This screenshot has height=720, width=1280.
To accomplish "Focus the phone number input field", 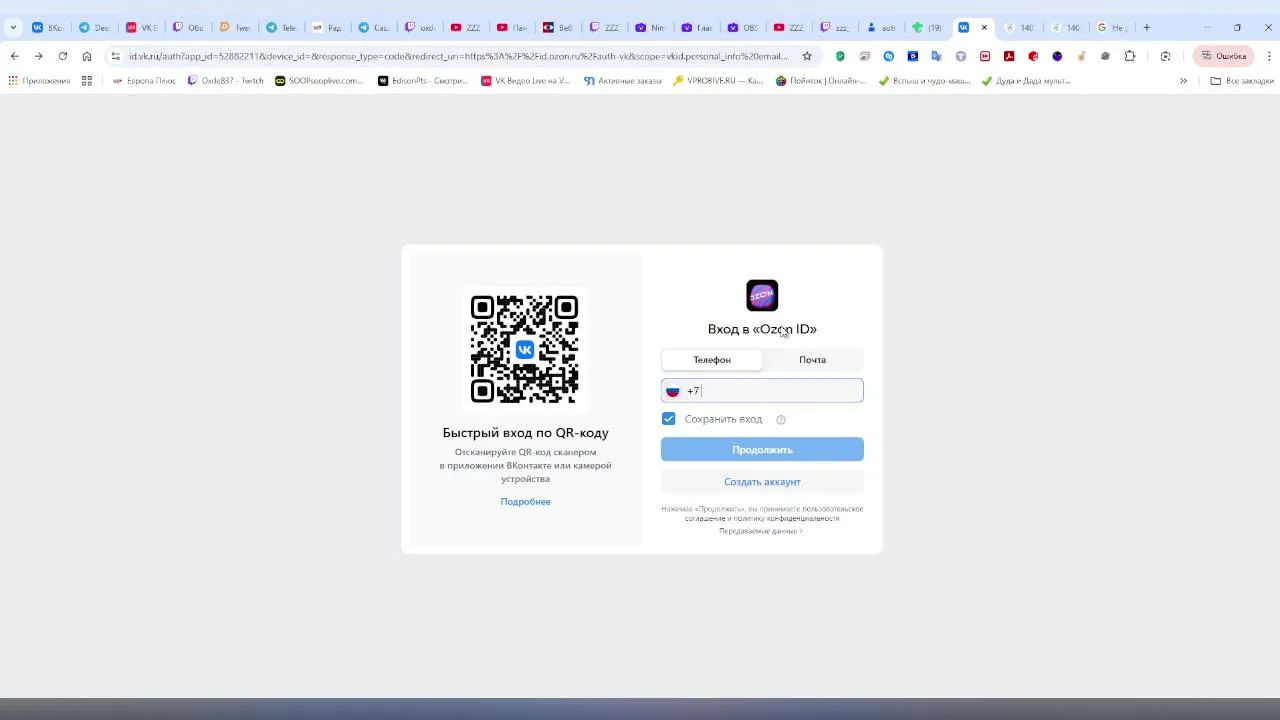I will [x=762, y=391].
